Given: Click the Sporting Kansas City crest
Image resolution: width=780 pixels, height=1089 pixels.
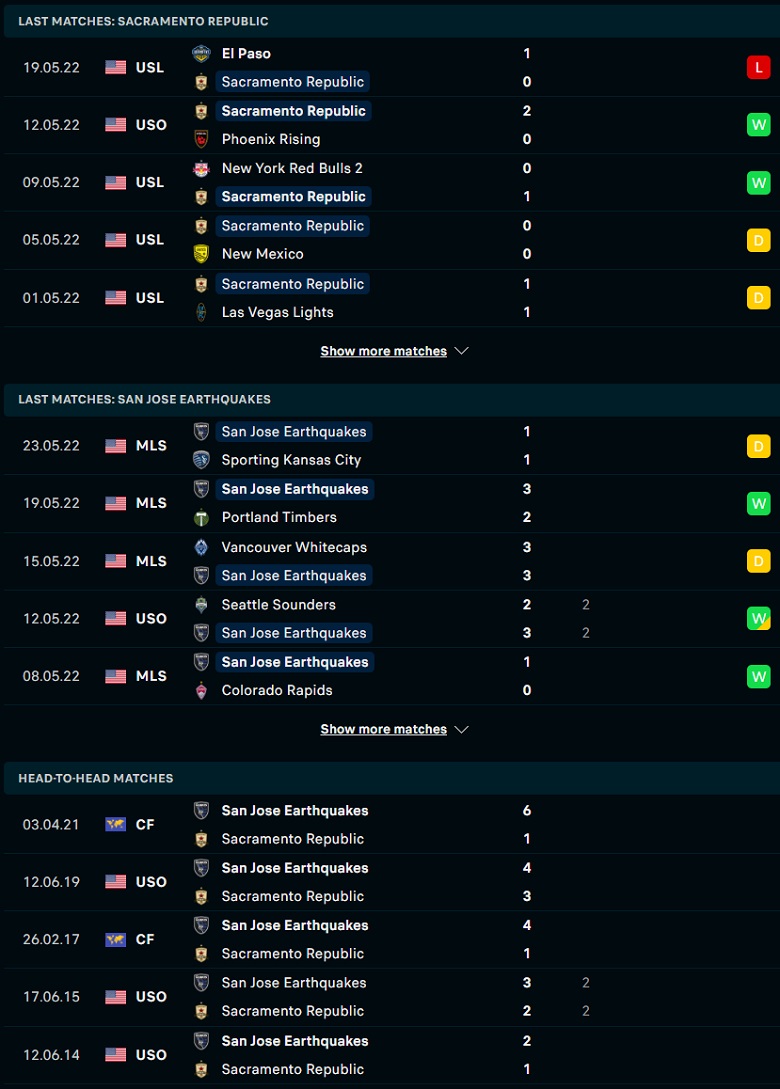Looking at the screenshot, I should (201, 460).
